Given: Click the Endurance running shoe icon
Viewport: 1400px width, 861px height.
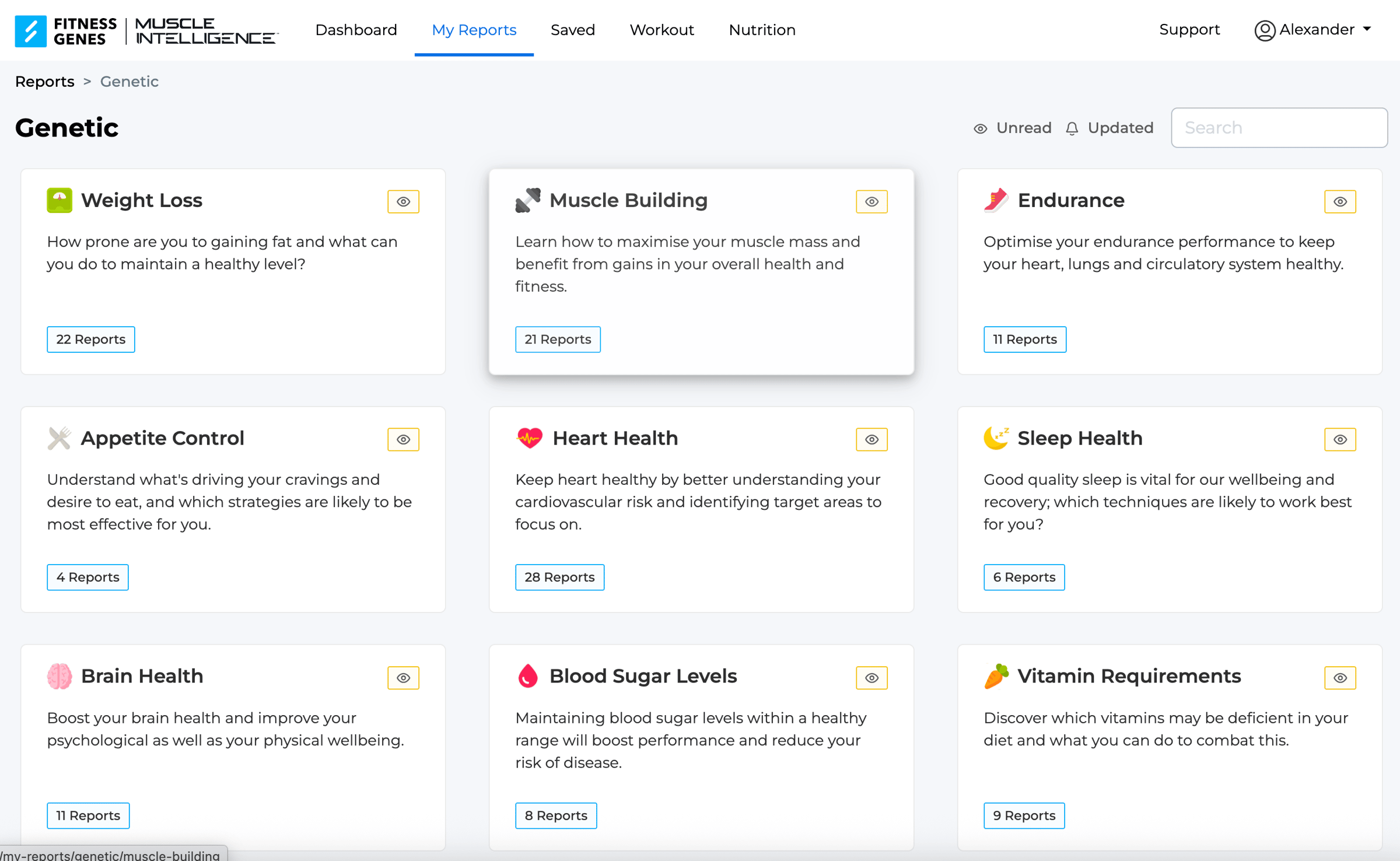Looking at the screenshot, I should pyautogui.click(x=996, y=201).
